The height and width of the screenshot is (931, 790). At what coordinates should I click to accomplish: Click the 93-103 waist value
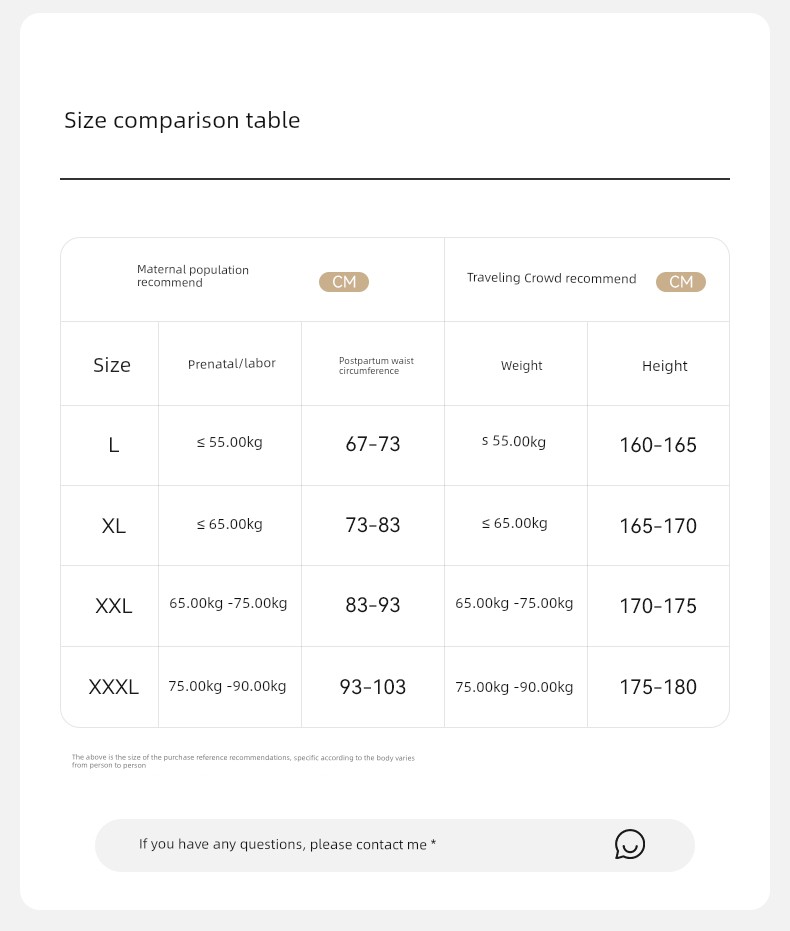[373, 687]
